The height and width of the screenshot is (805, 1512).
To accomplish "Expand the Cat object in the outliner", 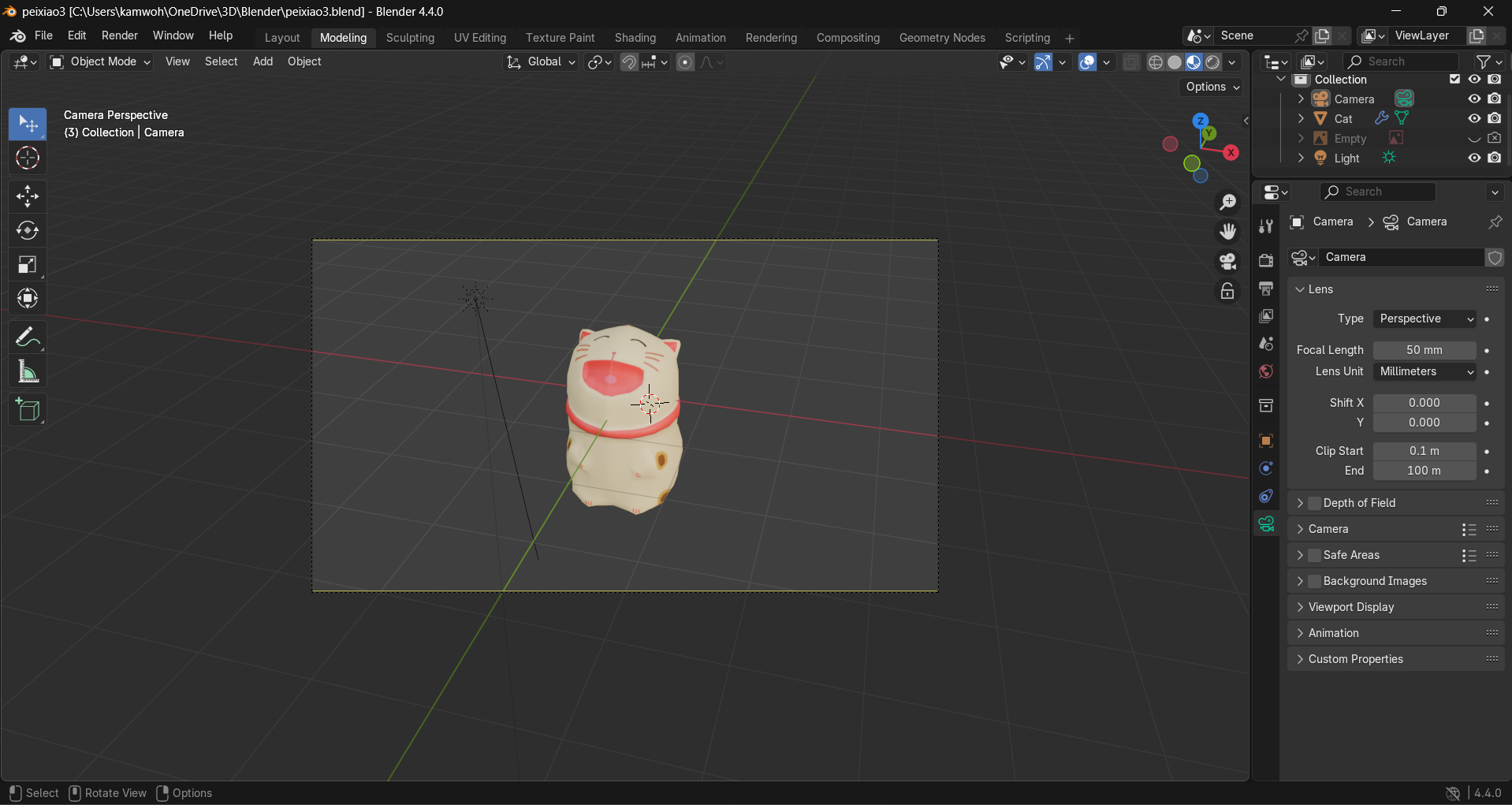I will tap(1302, 118).
